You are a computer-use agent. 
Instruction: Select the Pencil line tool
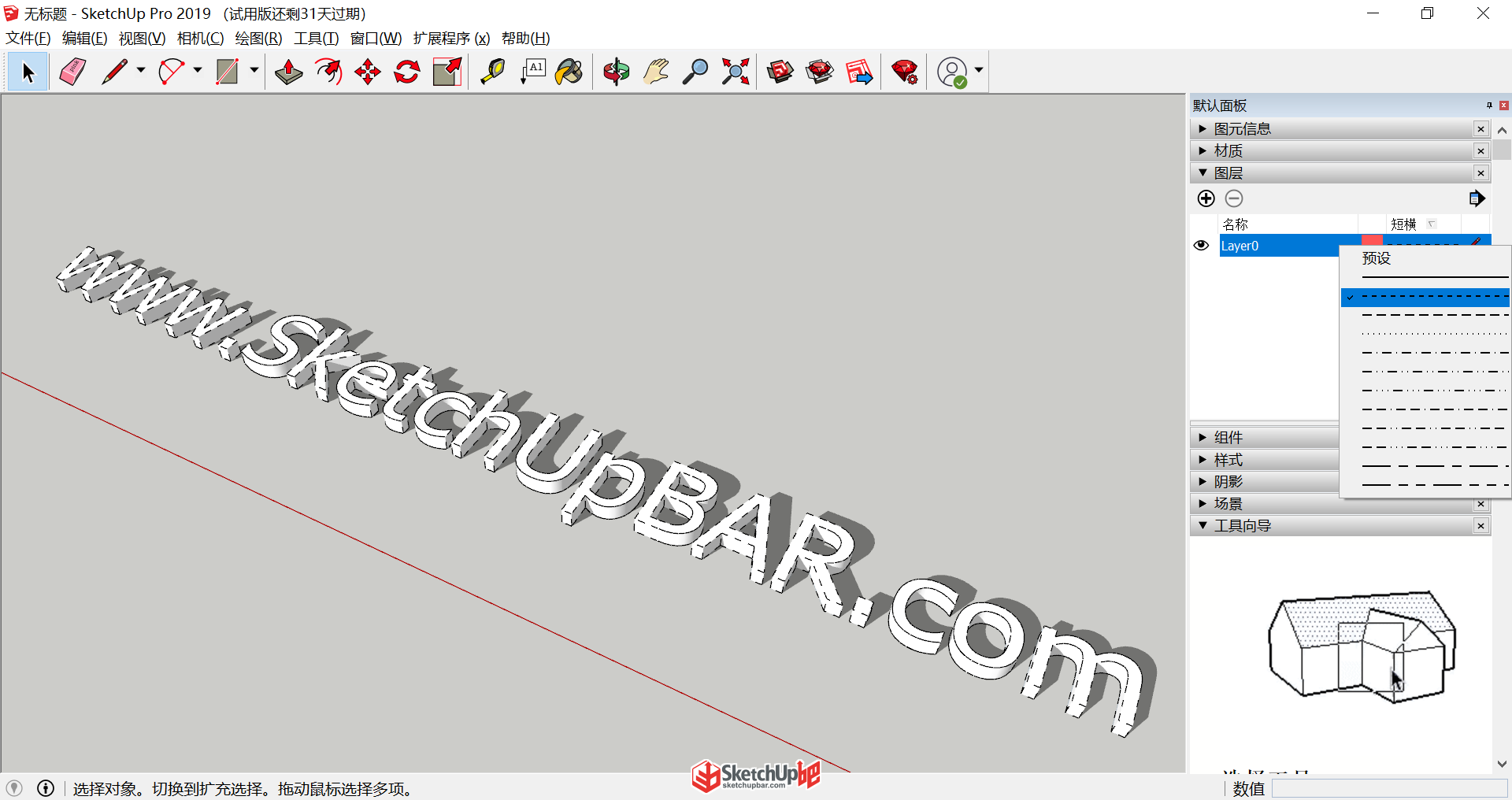point(115,72)
